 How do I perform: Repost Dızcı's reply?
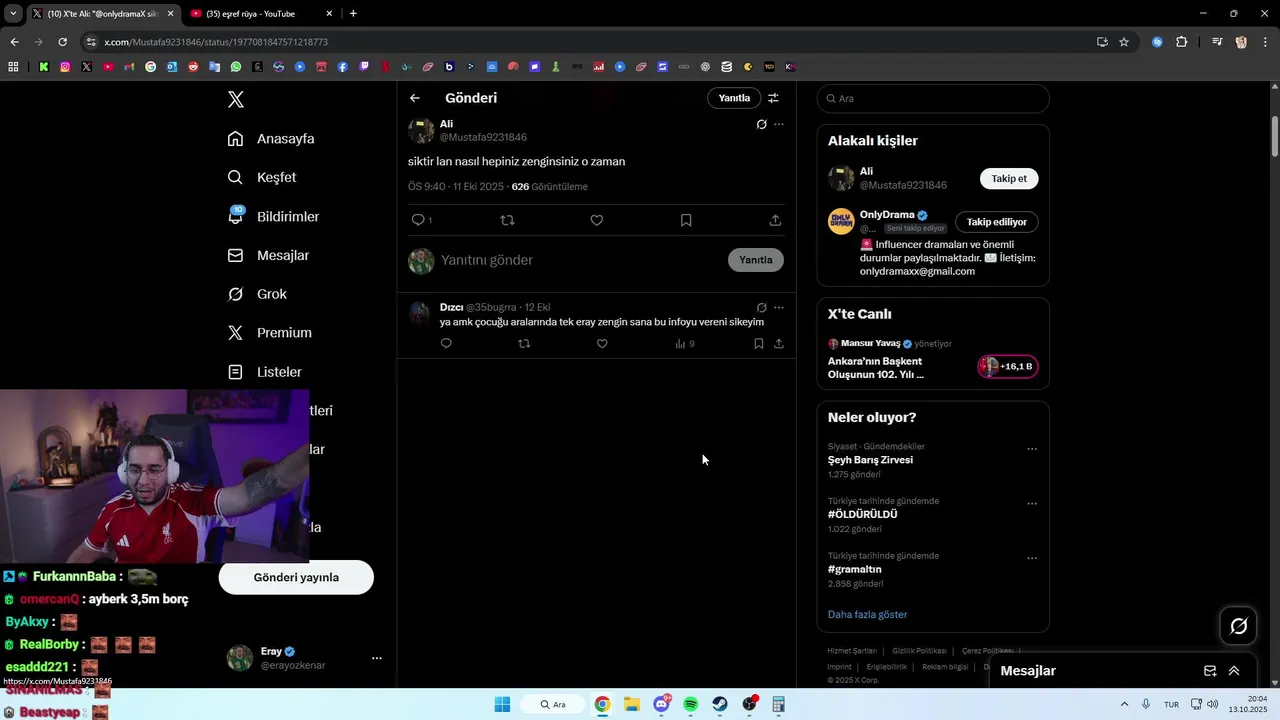click(x=524, y=344)
